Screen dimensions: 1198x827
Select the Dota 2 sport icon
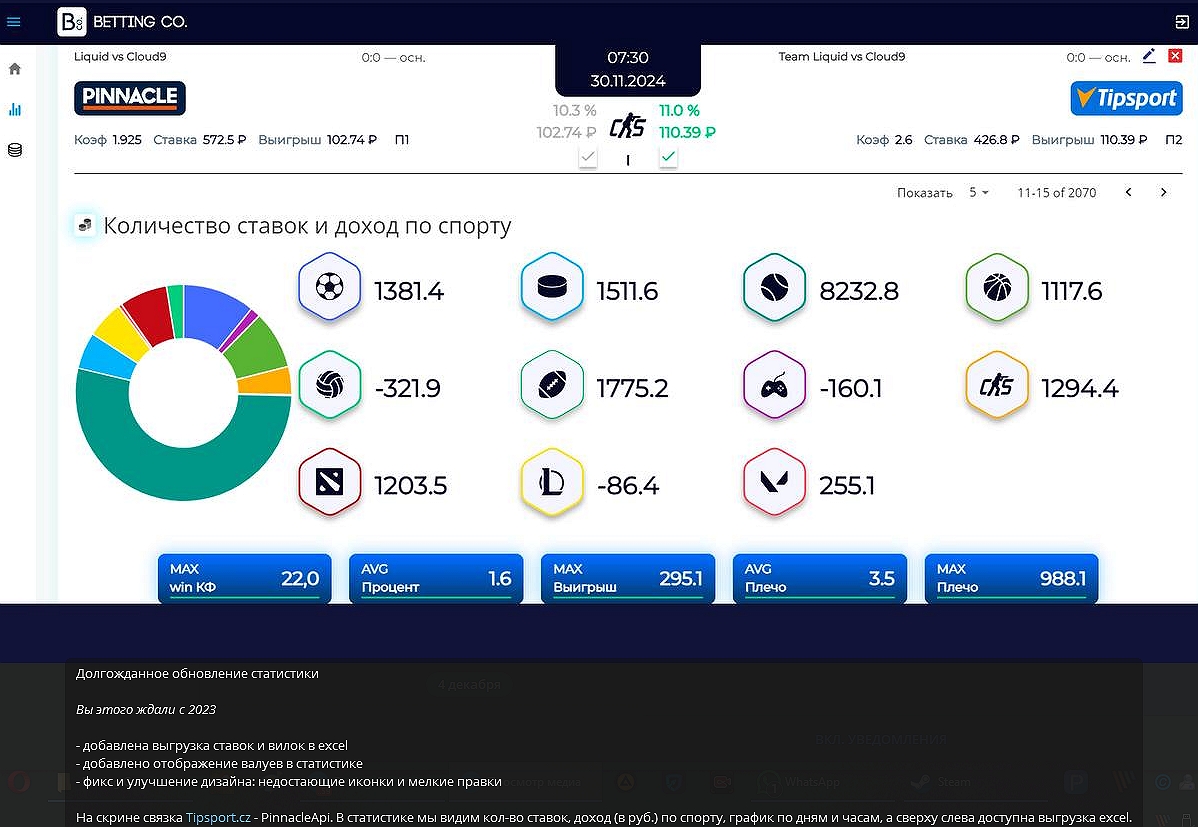coord(329,484)
